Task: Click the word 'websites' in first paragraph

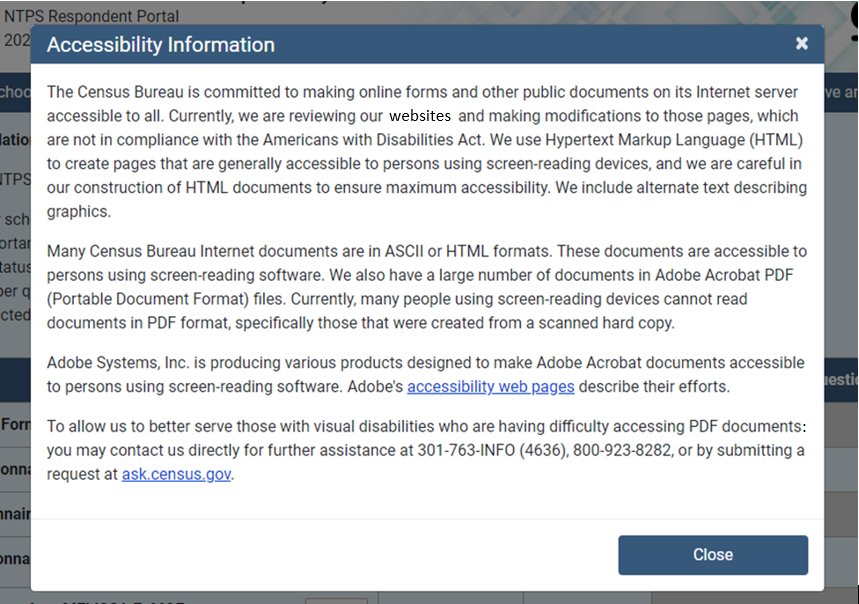Action: [420, 116]
